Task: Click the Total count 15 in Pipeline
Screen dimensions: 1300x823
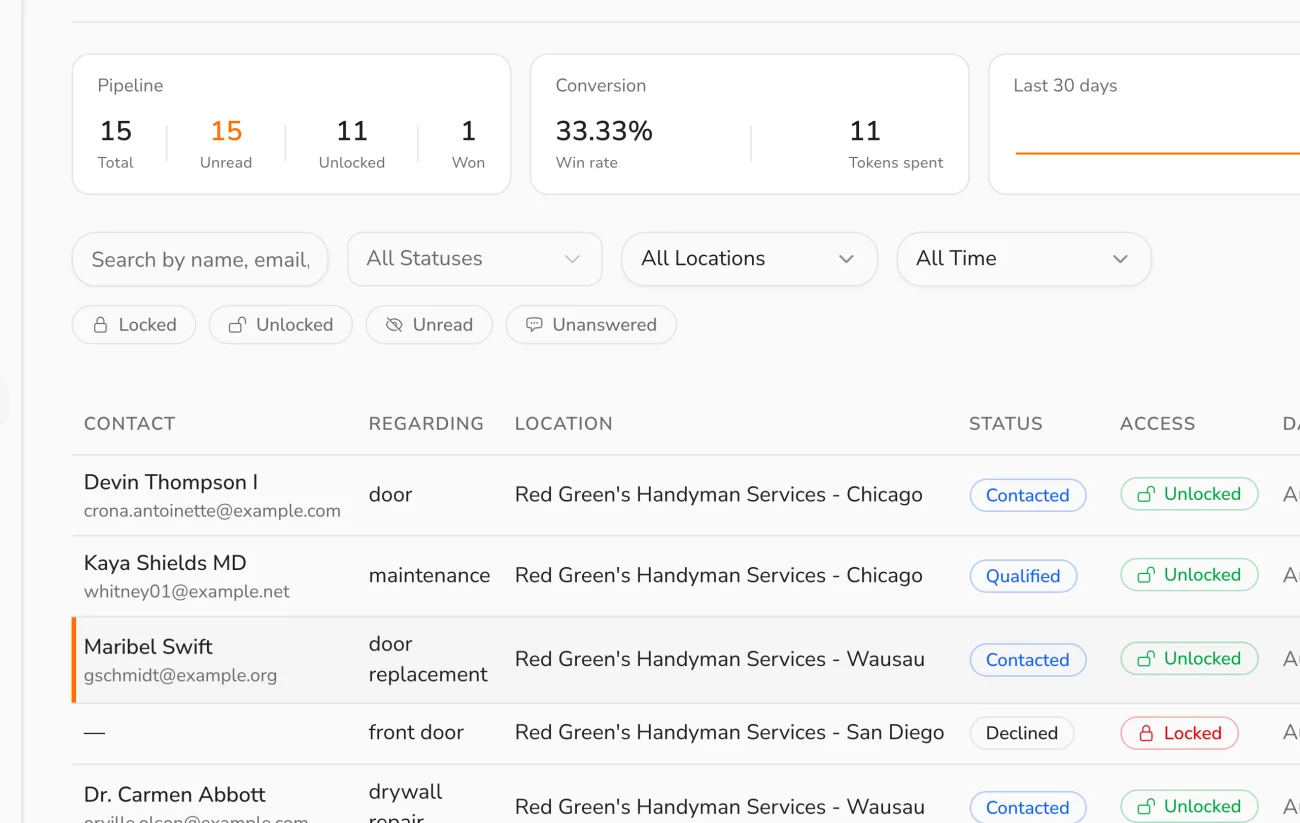Action: click(x=116, y=131)
